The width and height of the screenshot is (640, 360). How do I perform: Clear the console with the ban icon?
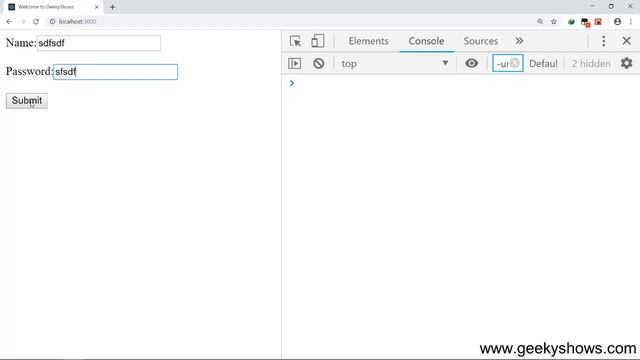pyautogui.click(x=319, y=63)
